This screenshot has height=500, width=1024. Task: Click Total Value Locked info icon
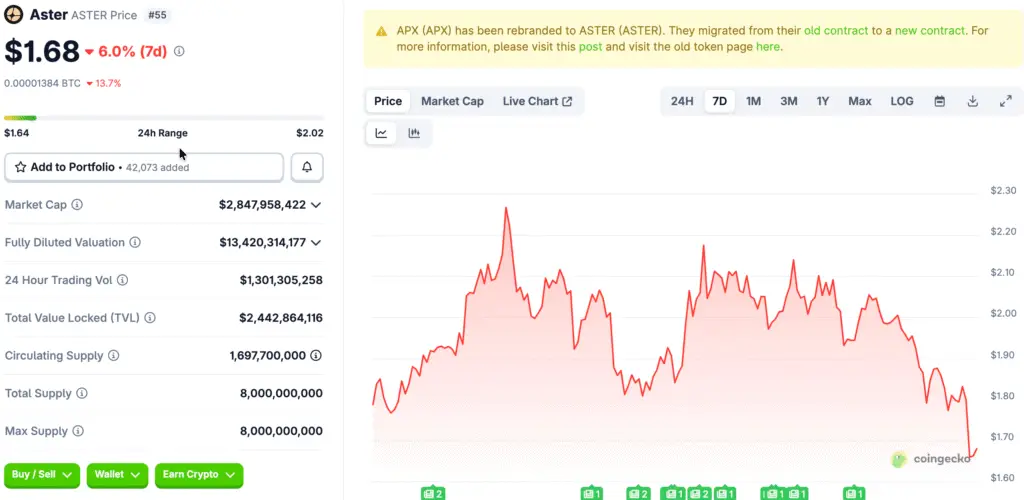click(x=150, y=318)
